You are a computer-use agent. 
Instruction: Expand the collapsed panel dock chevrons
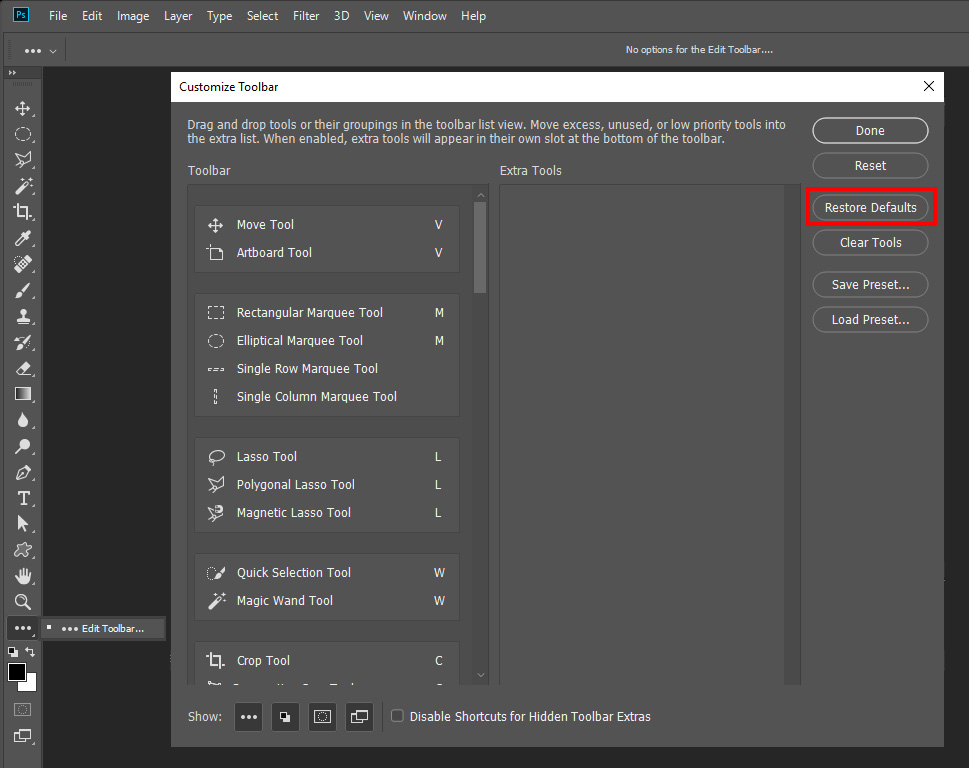pos(13,72)
